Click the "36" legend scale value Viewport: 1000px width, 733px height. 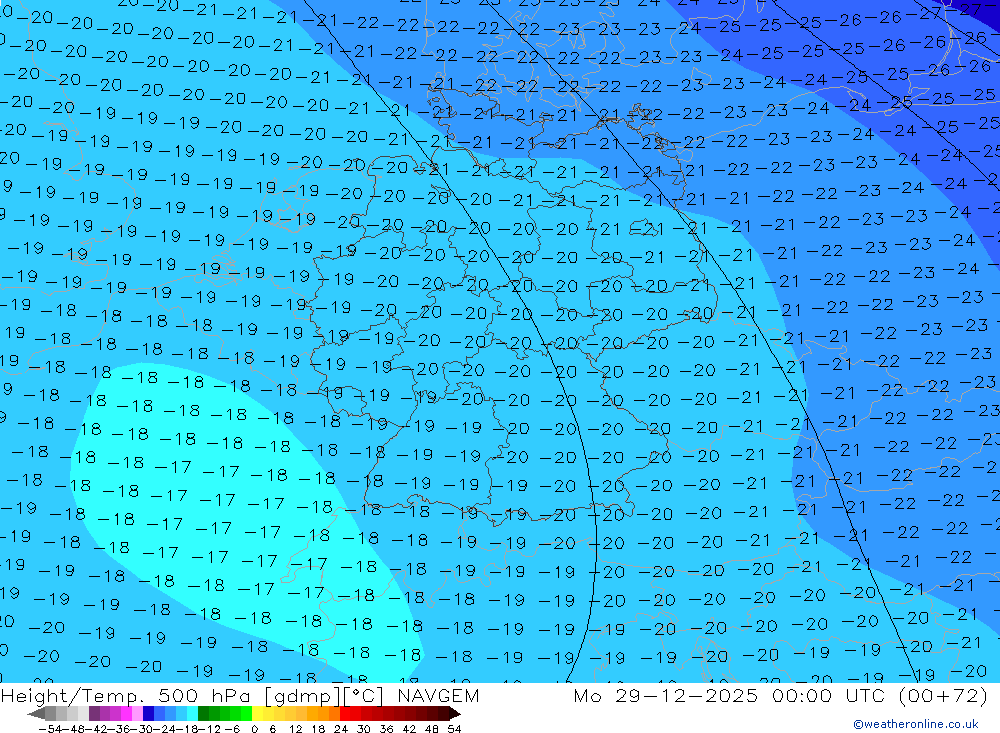pyautogui.click(x=386, y=729)
